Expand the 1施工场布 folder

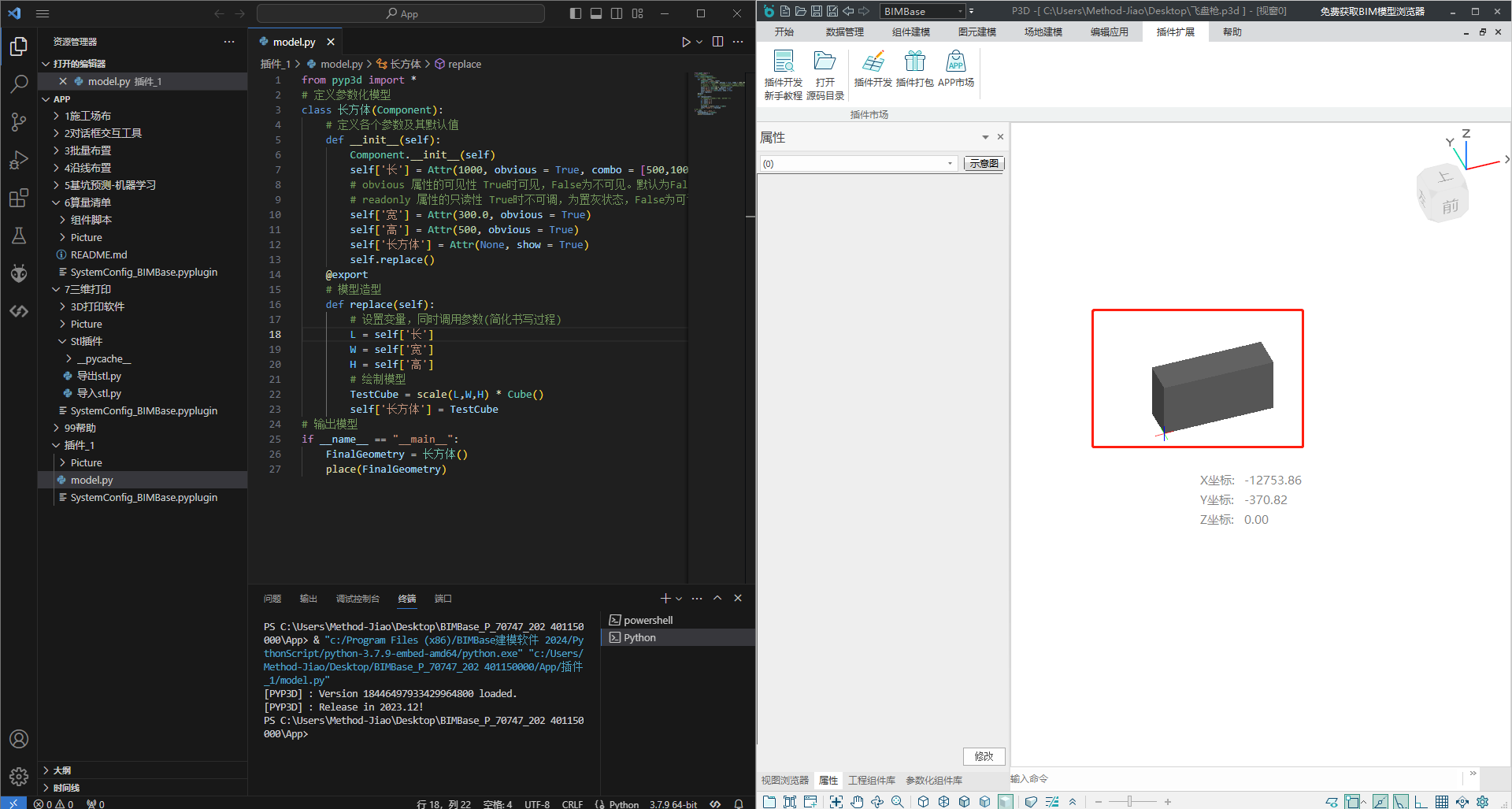click(x=87, y=116)
